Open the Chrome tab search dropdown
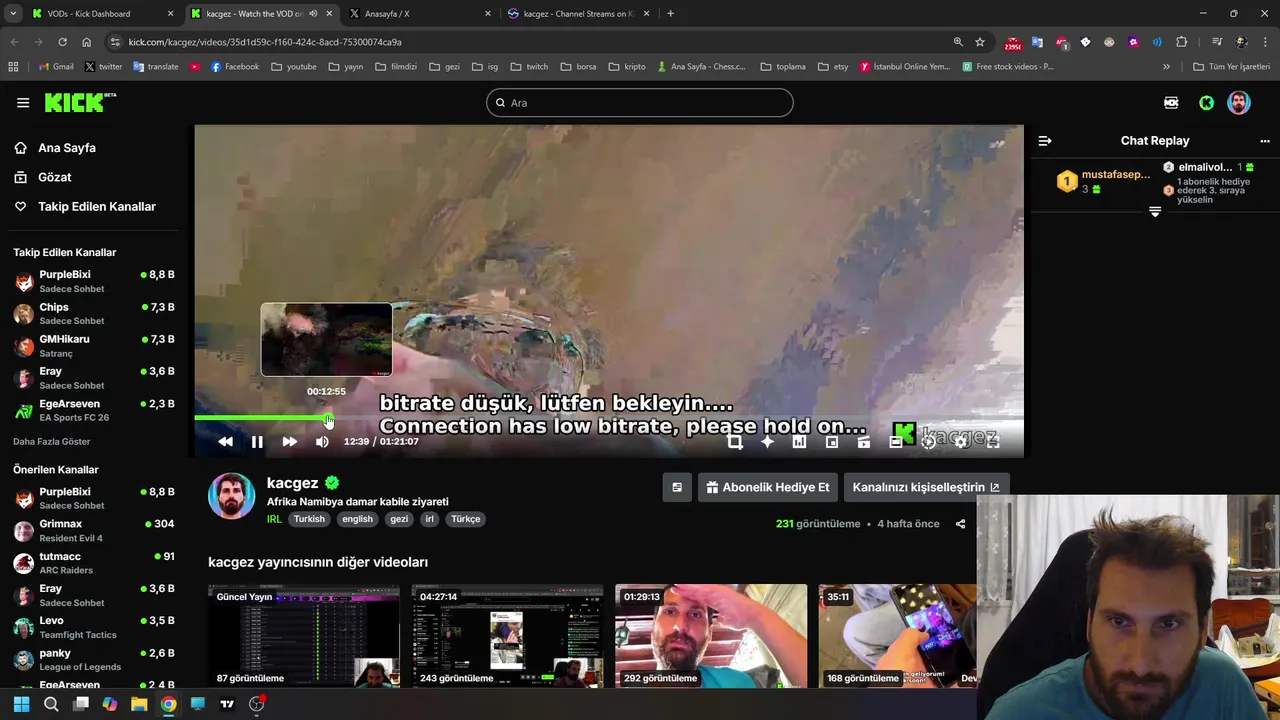The width and height of the screenshot is (1280, 720). point(13,14)
